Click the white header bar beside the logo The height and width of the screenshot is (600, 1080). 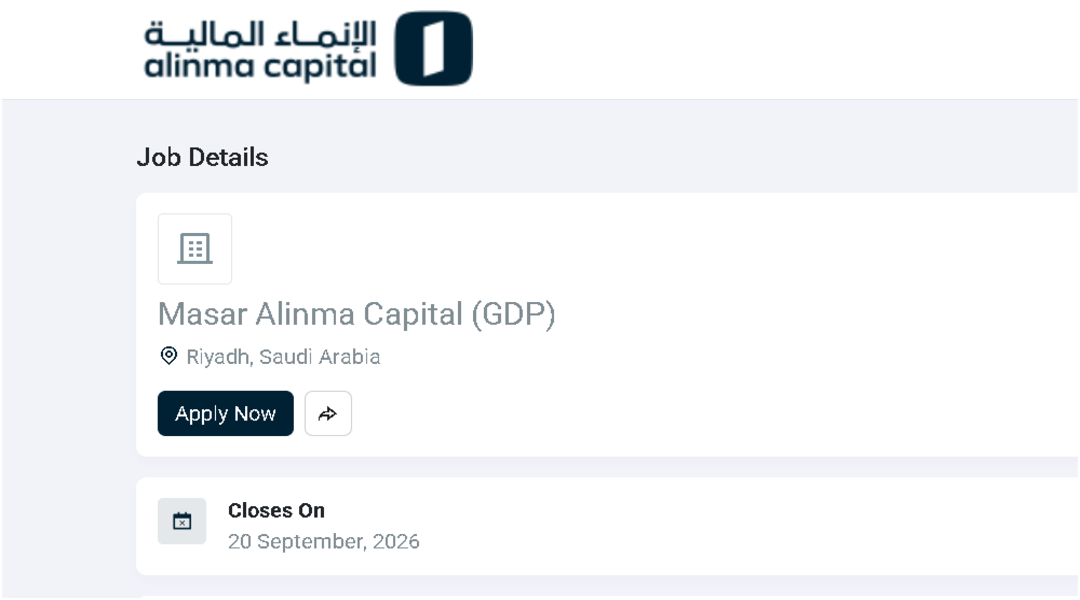[771, 48]
